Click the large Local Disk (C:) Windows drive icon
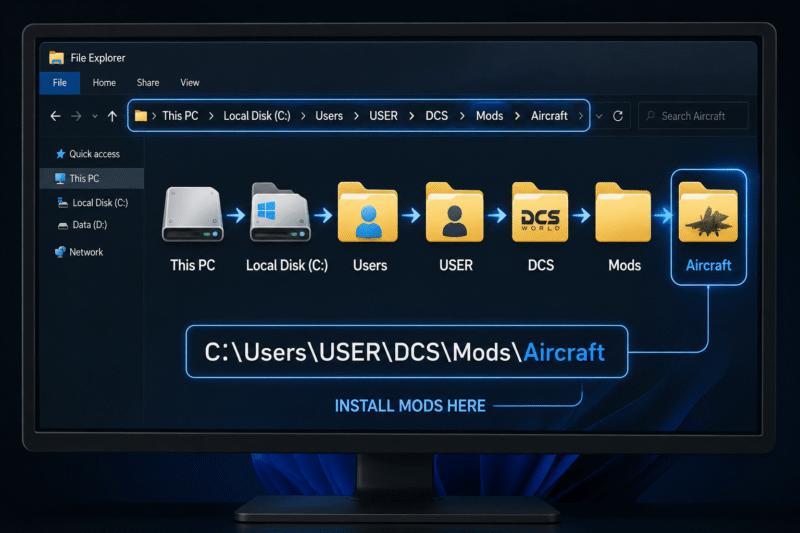Screen dimensions: 800x533 point(280,213)
